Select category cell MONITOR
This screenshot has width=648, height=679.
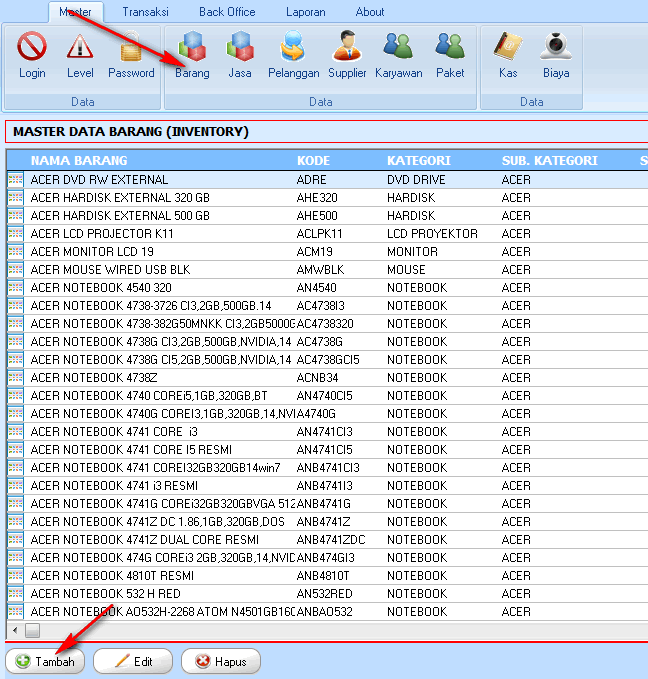[412, 252]
